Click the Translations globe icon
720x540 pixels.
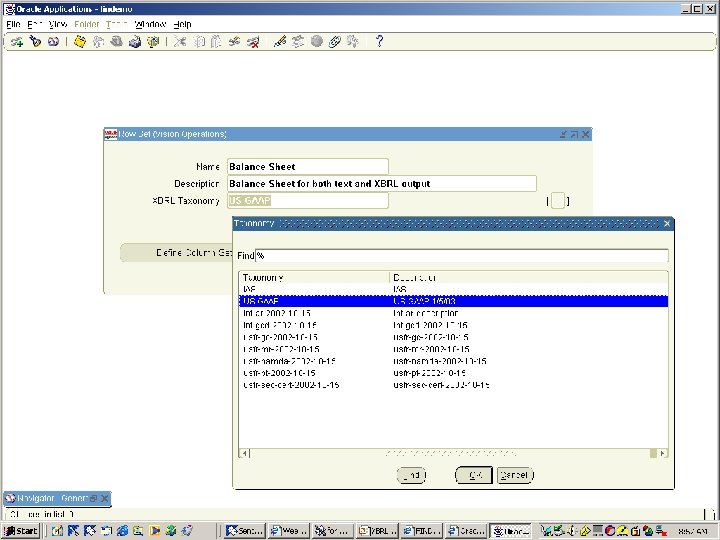coord(316,42)
